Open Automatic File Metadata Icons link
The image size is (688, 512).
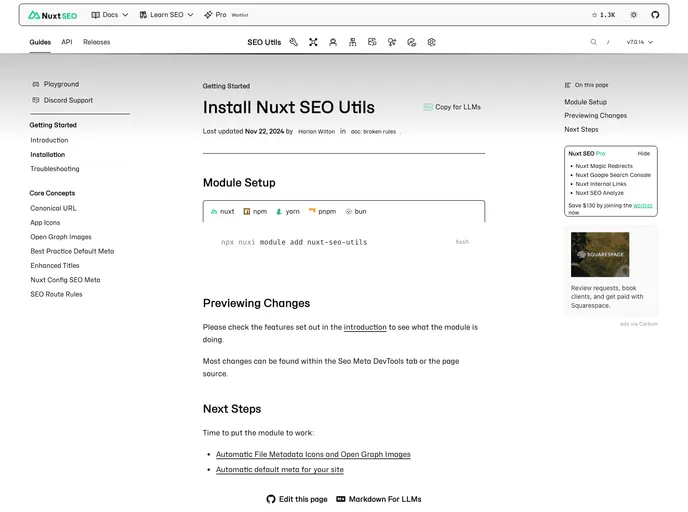313,455
